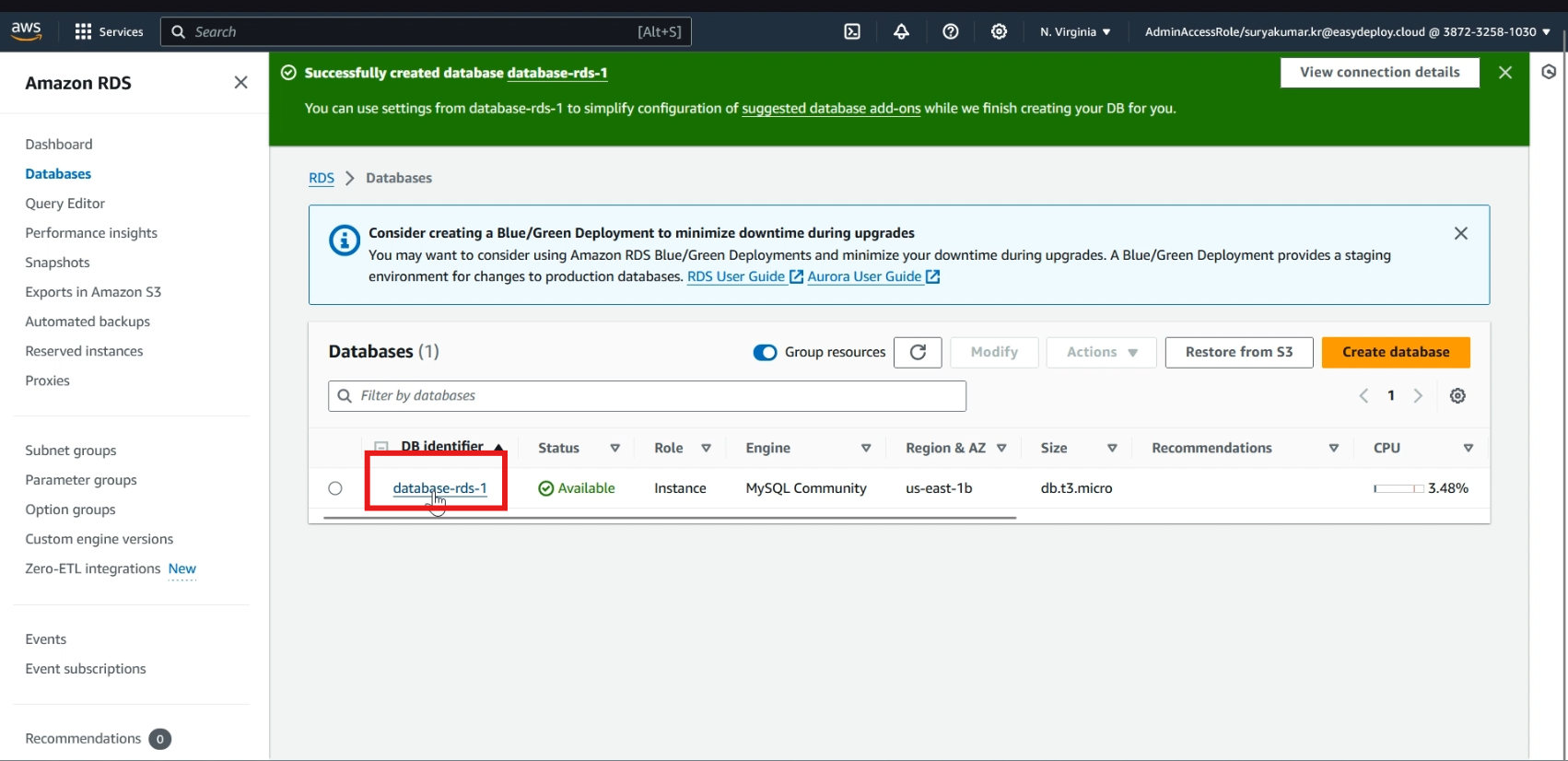
Task: Click Create database button
Action: (1396, 352)
